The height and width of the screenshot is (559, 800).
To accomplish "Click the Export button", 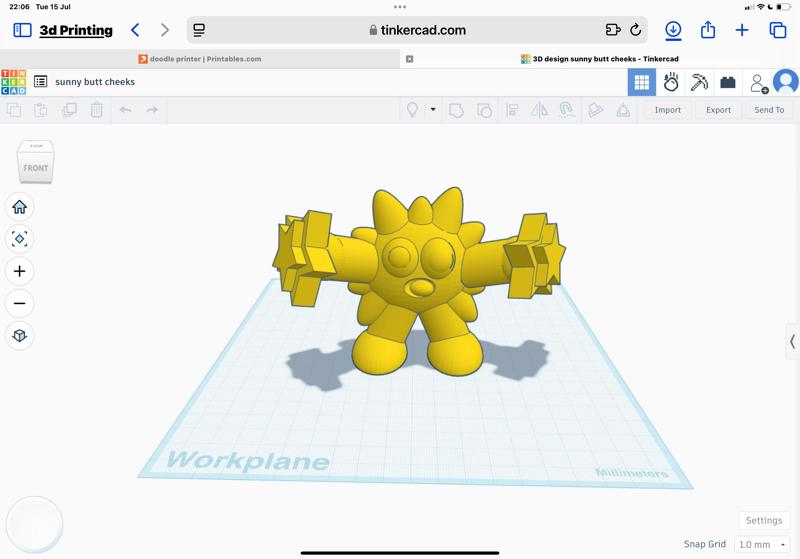I will (x=718, y=110).
